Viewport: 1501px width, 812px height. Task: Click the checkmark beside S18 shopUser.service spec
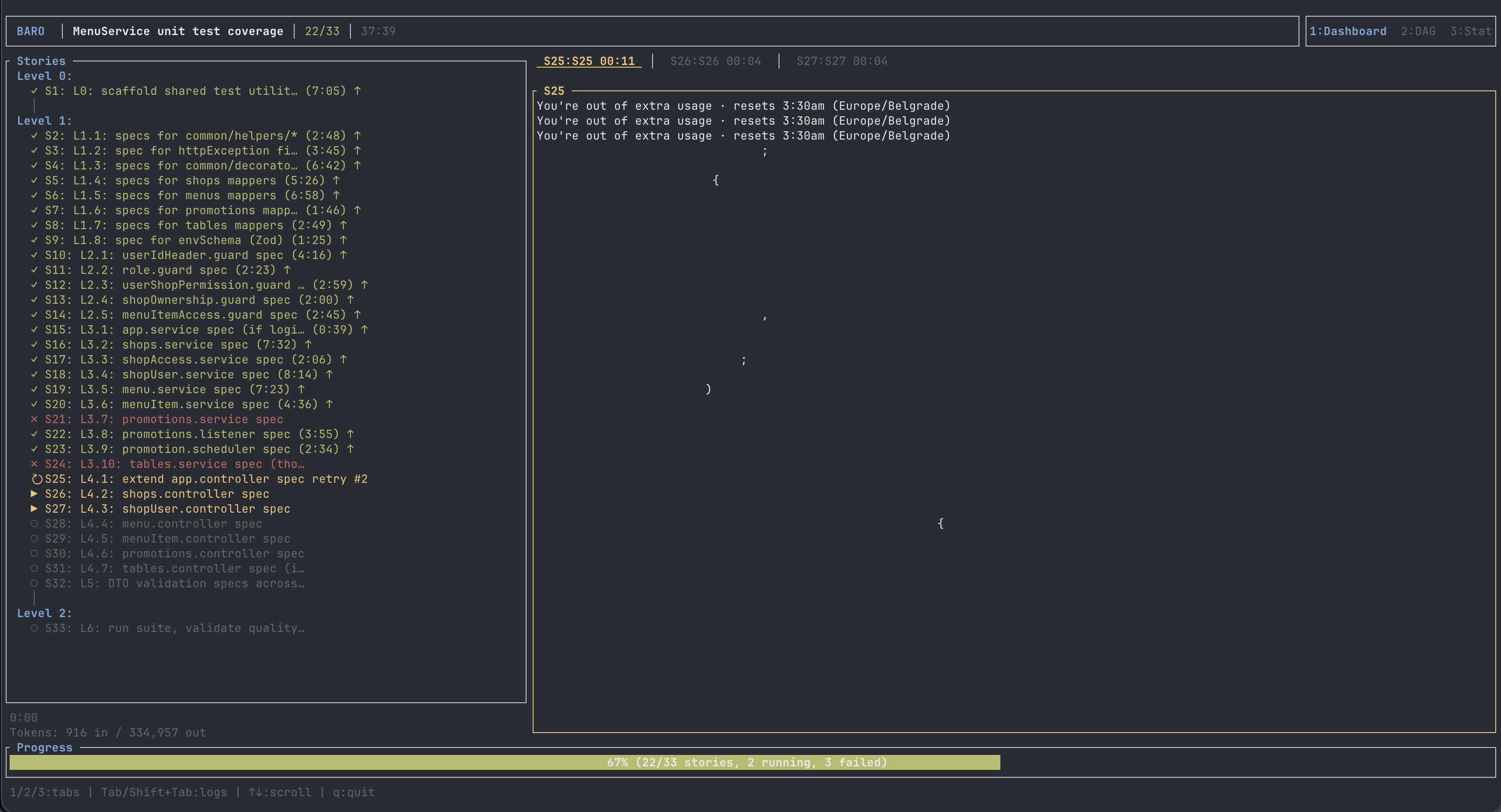coord(34,374)
